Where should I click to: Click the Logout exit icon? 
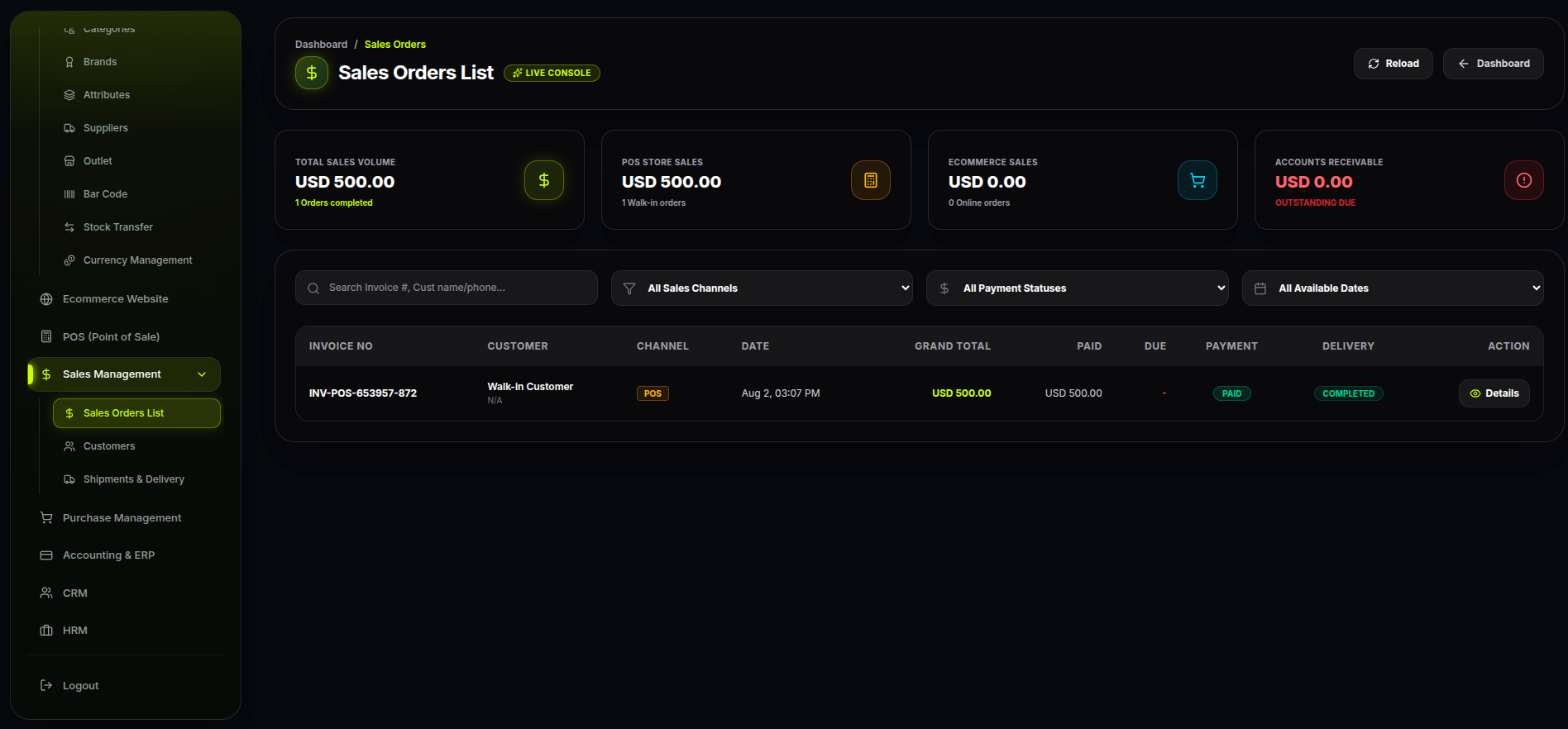pyautogui.click(x=46, y=685)
